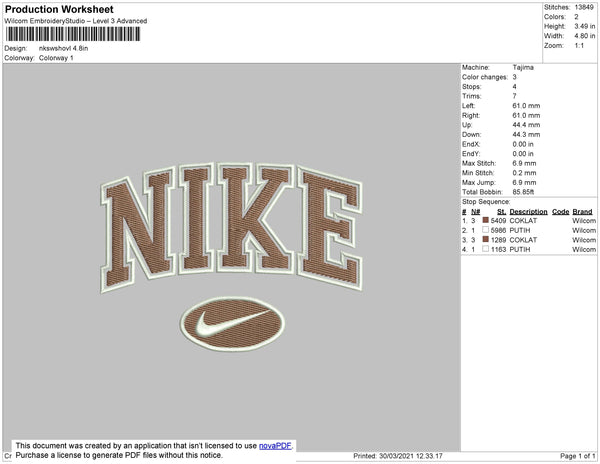Select the Left value 61.0 mm
This screenshot has height=464, width=600.
pyautogui.click(x=526, y=106)
